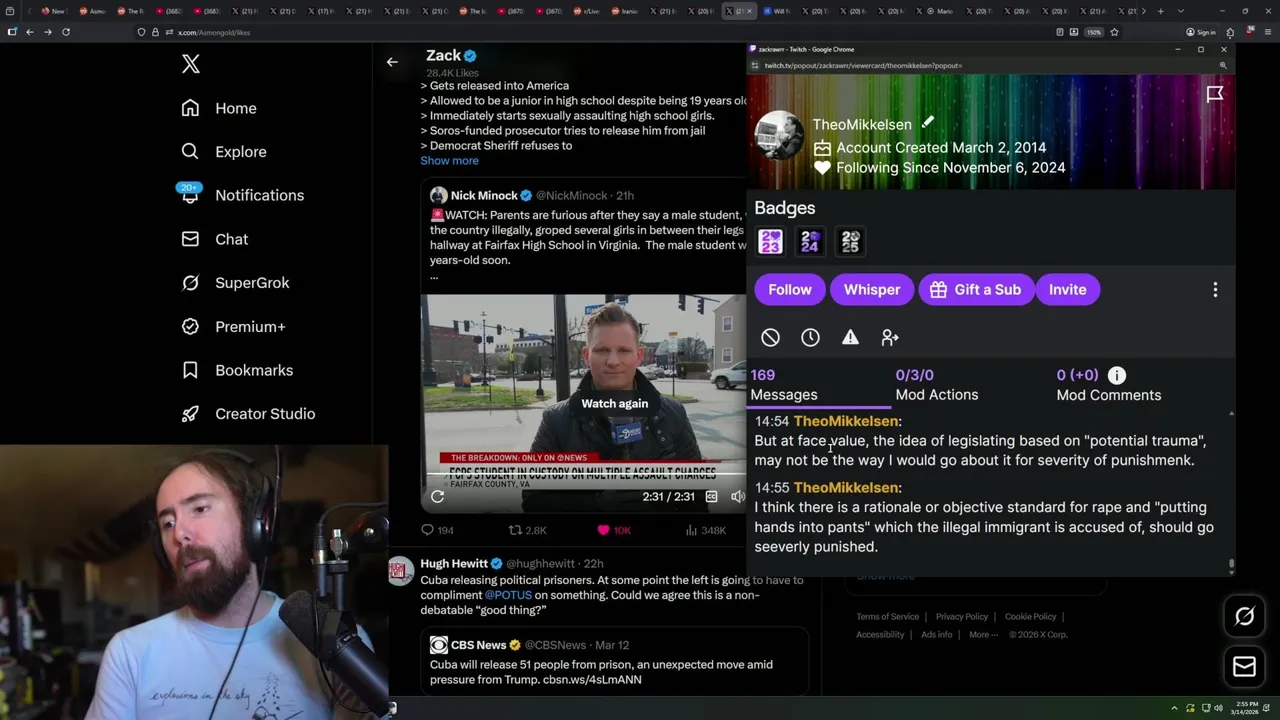Click Hugh Hewitt's avatar

[x=400, y=571]
